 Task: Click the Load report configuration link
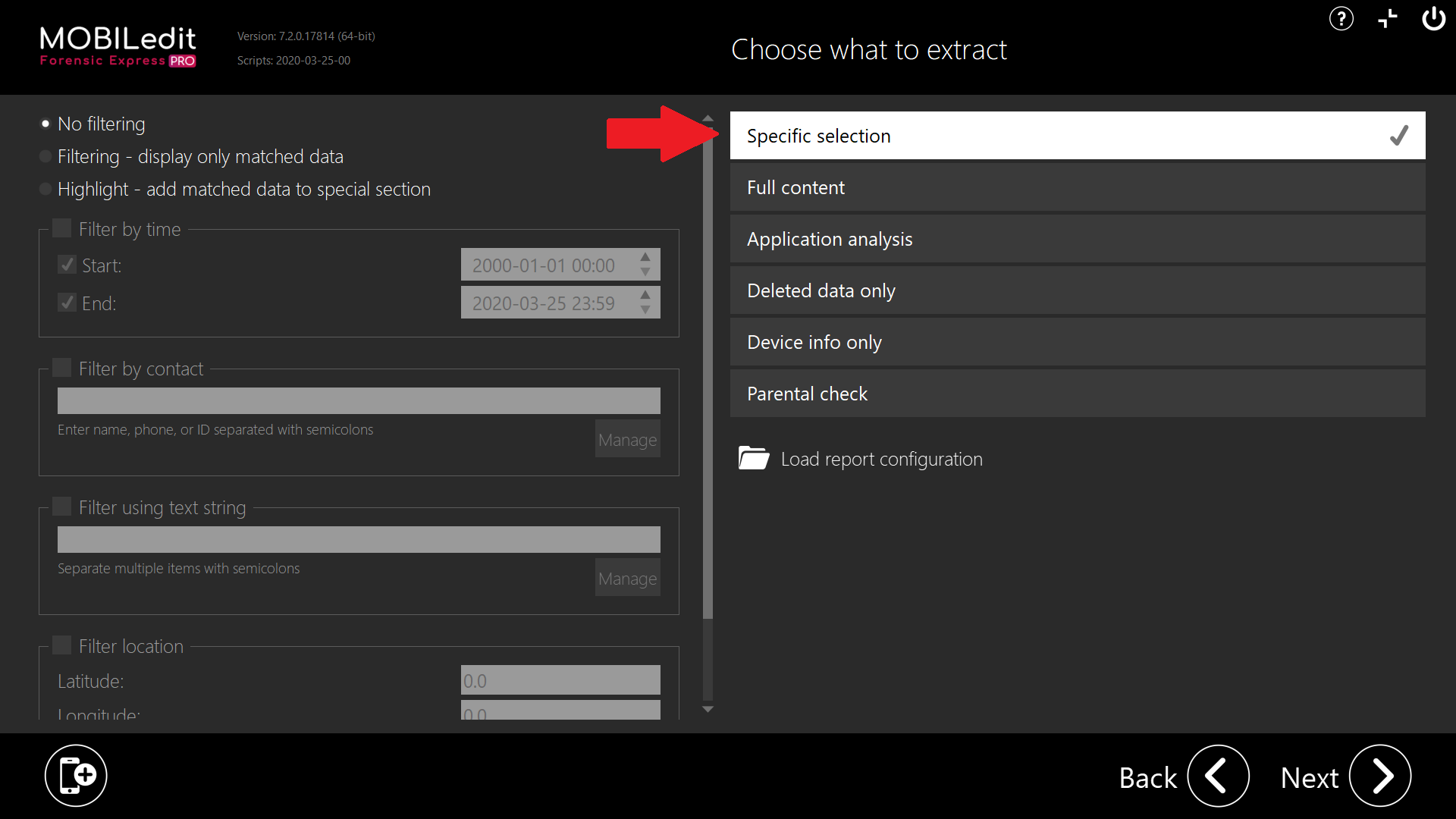881,459
